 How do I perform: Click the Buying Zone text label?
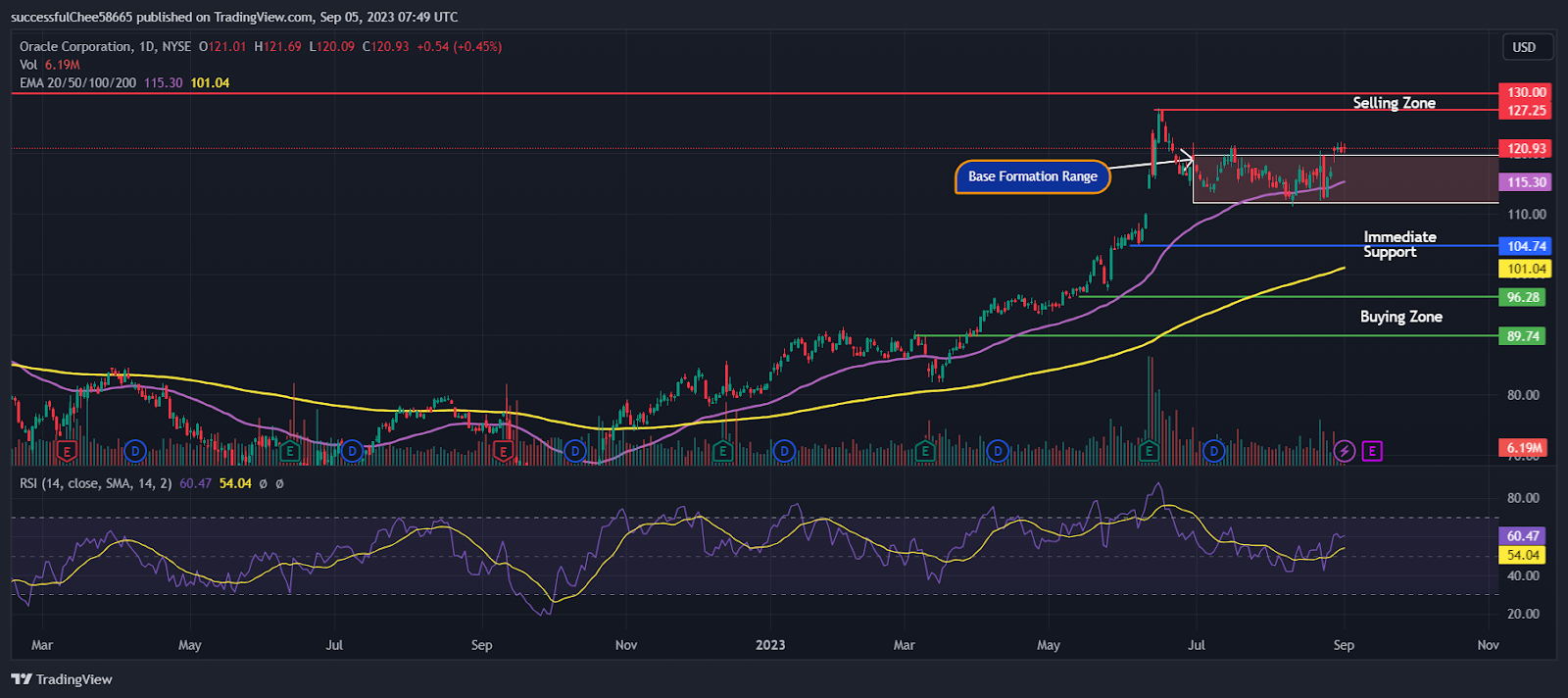tap(1400, 317)
